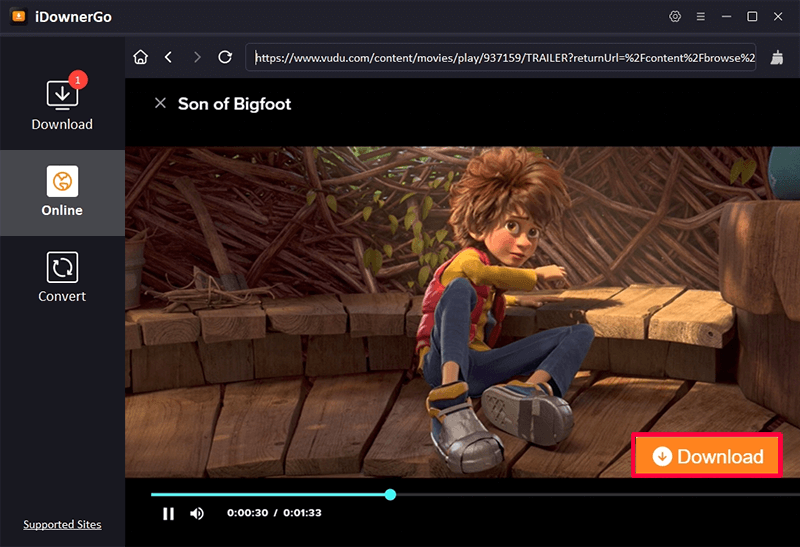Pause the trailer playback

[x=168, y=513]
